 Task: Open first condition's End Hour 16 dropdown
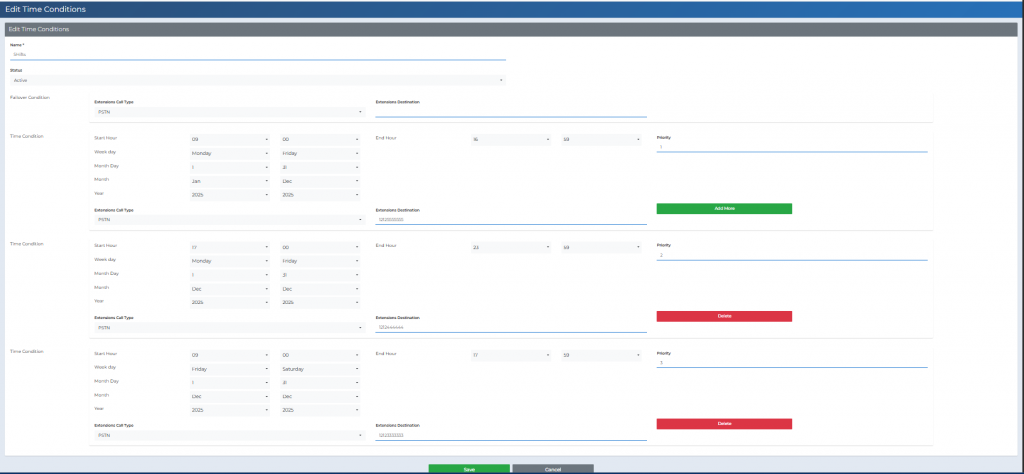click(x=510, y=139)
